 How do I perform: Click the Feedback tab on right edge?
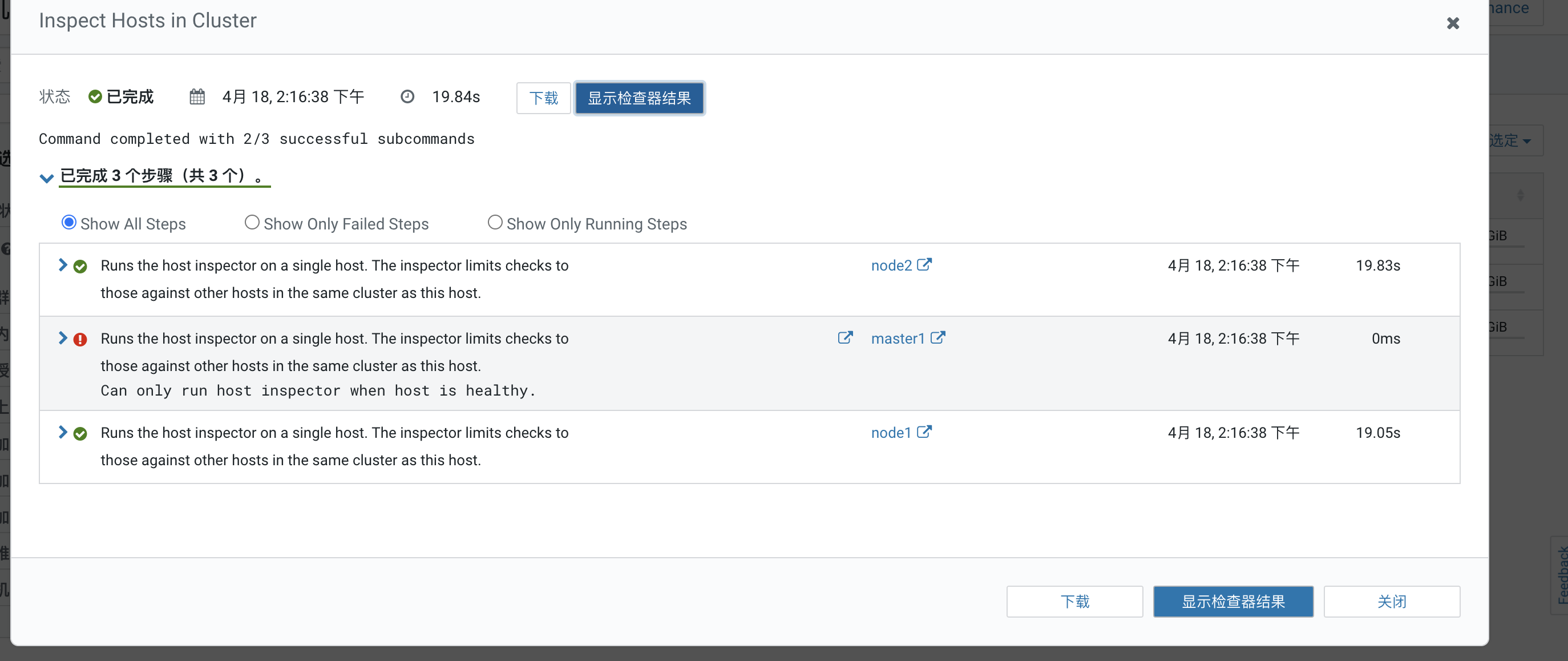pos(1561,575)
